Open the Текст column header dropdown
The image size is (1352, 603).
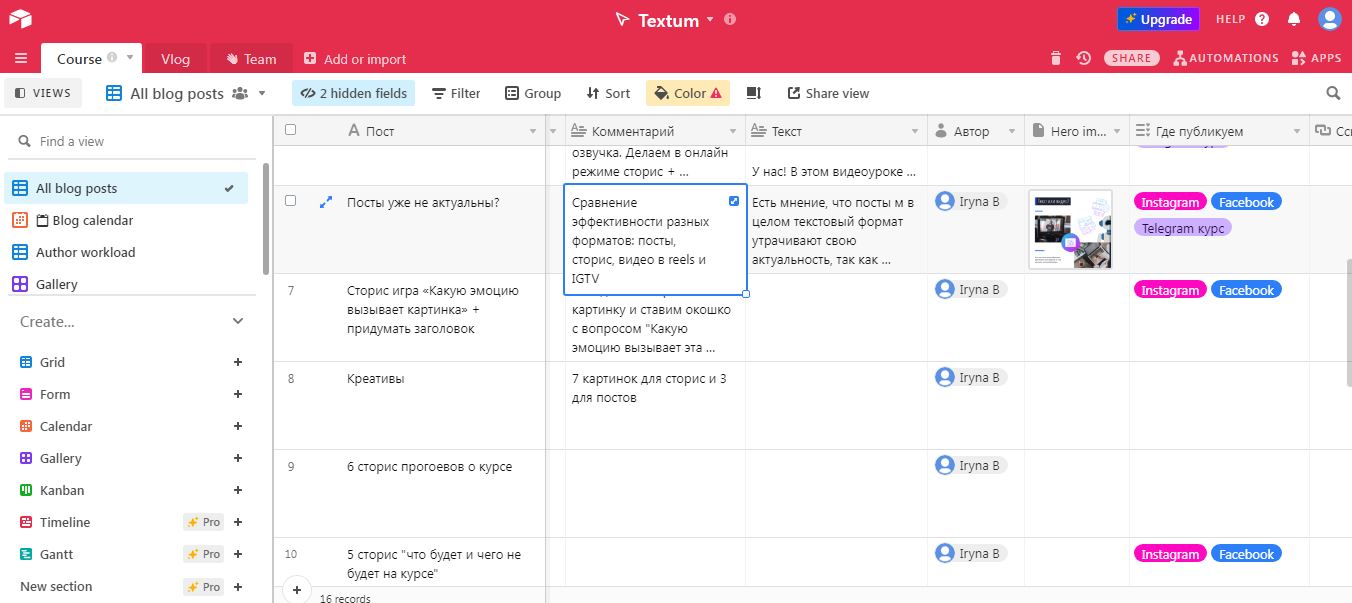click(x=914, y=131)
